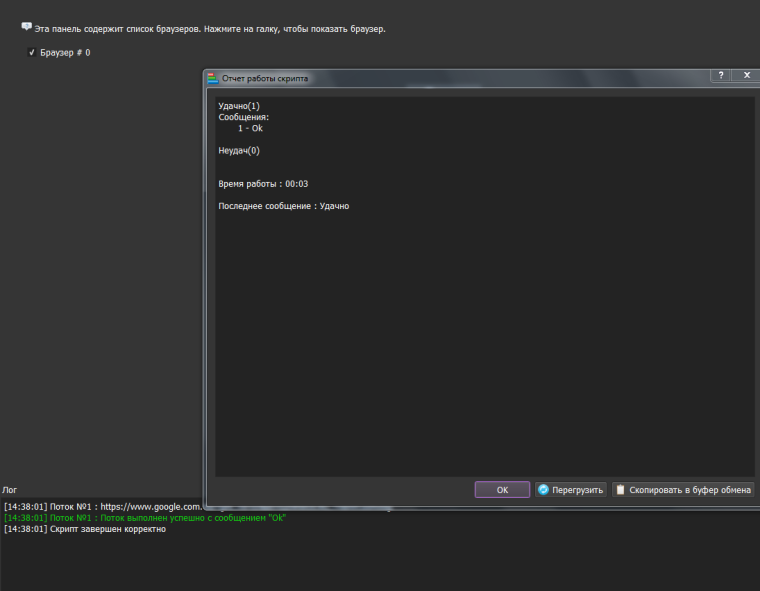Close the Отчет работы скрипта dialog

click(745, 76)
